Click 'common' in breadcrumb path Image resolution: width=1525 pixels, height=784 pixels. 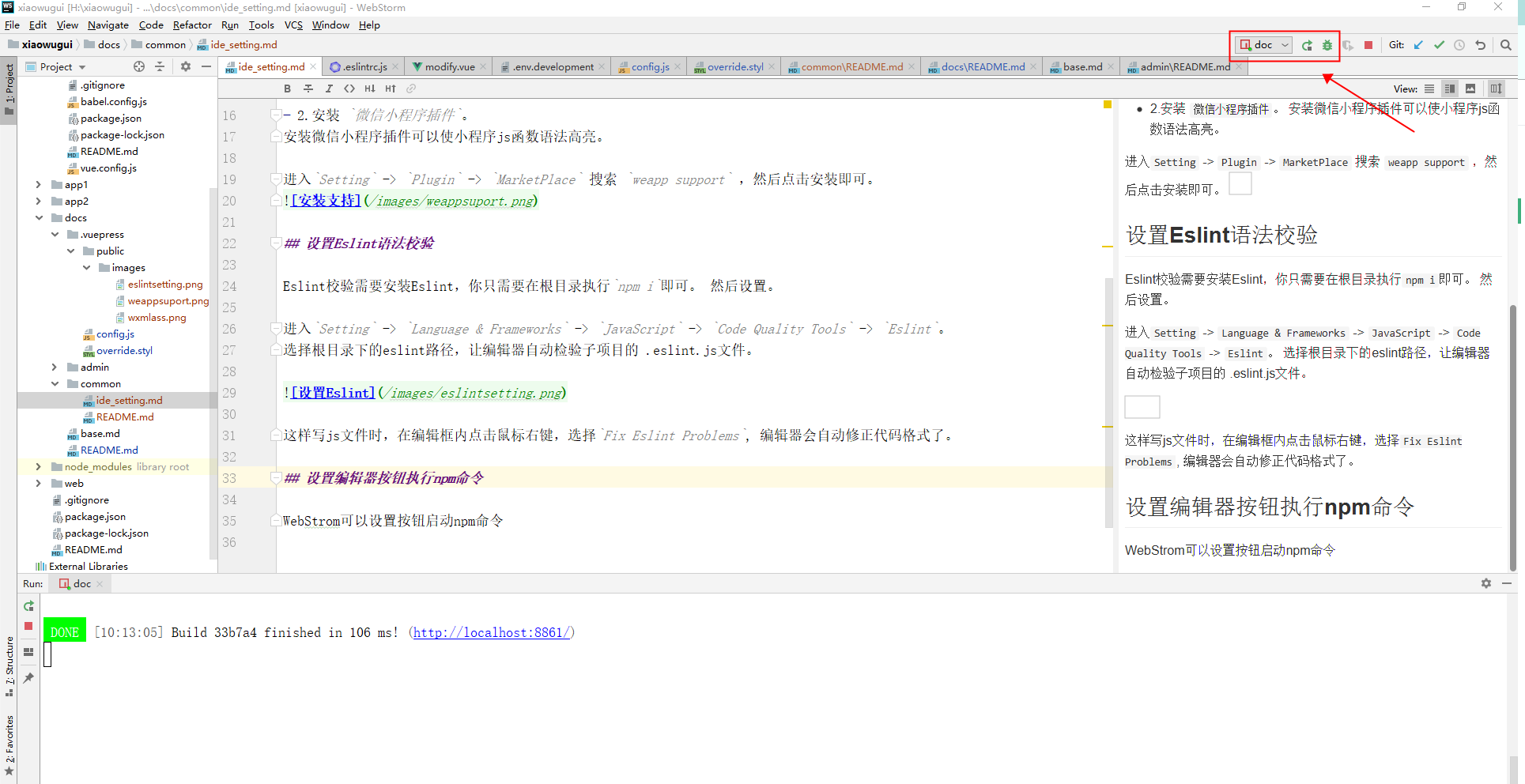[165, 45]
